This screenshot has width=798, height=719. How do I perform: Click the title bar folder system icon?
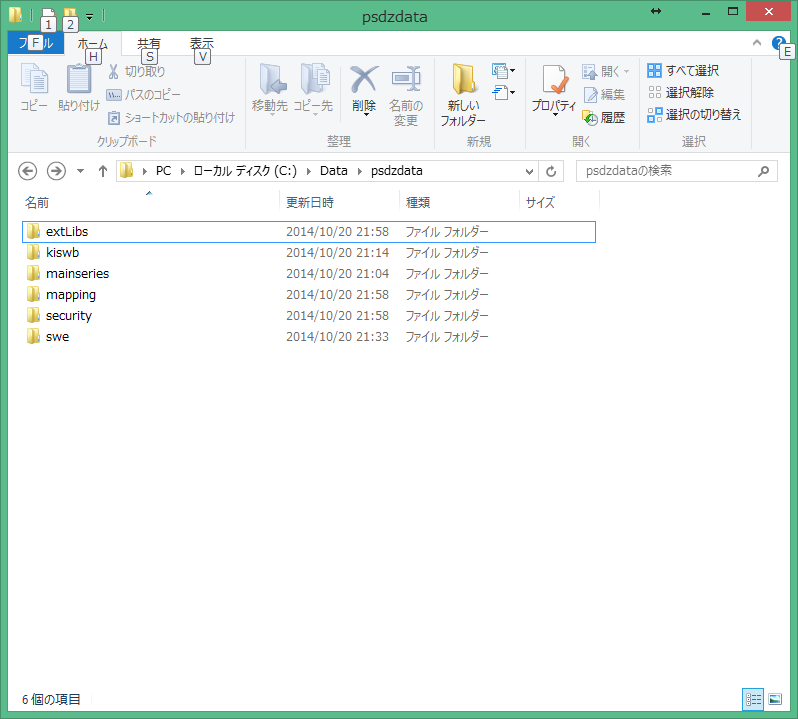[x=15, y=14]
